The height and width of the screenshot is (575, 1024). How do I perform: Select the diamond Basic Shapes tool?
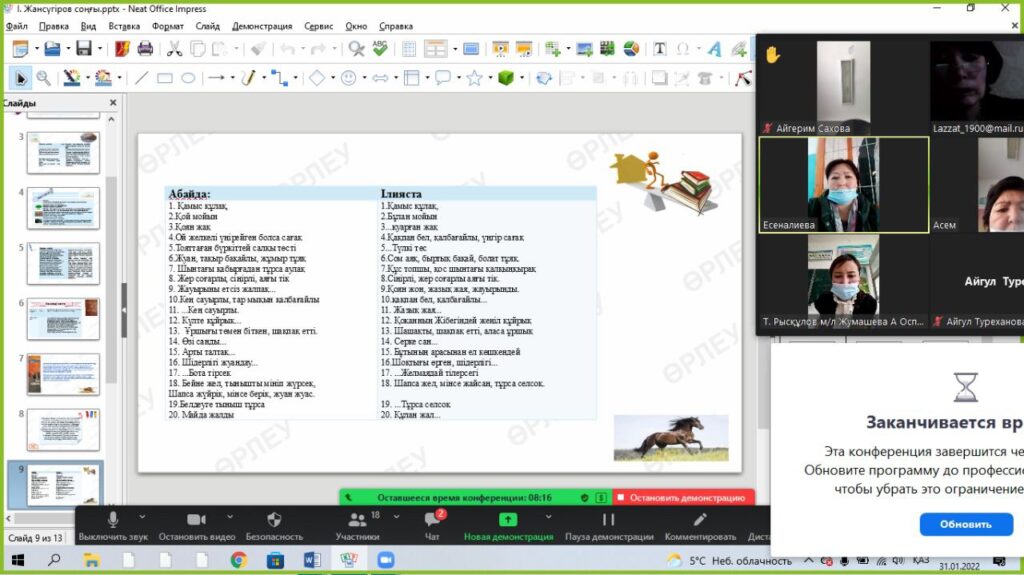click(317, 78)
